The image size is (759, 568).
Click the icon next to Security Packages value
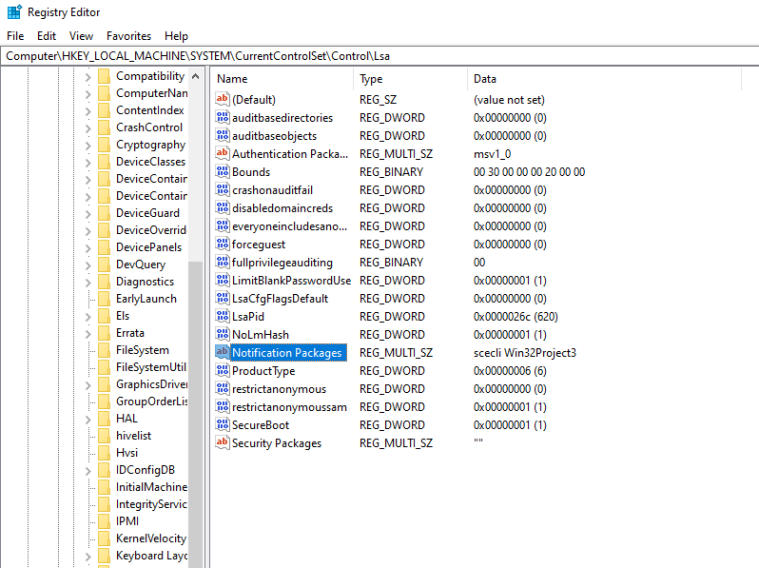pyautogui.click(x=222, y=443)
